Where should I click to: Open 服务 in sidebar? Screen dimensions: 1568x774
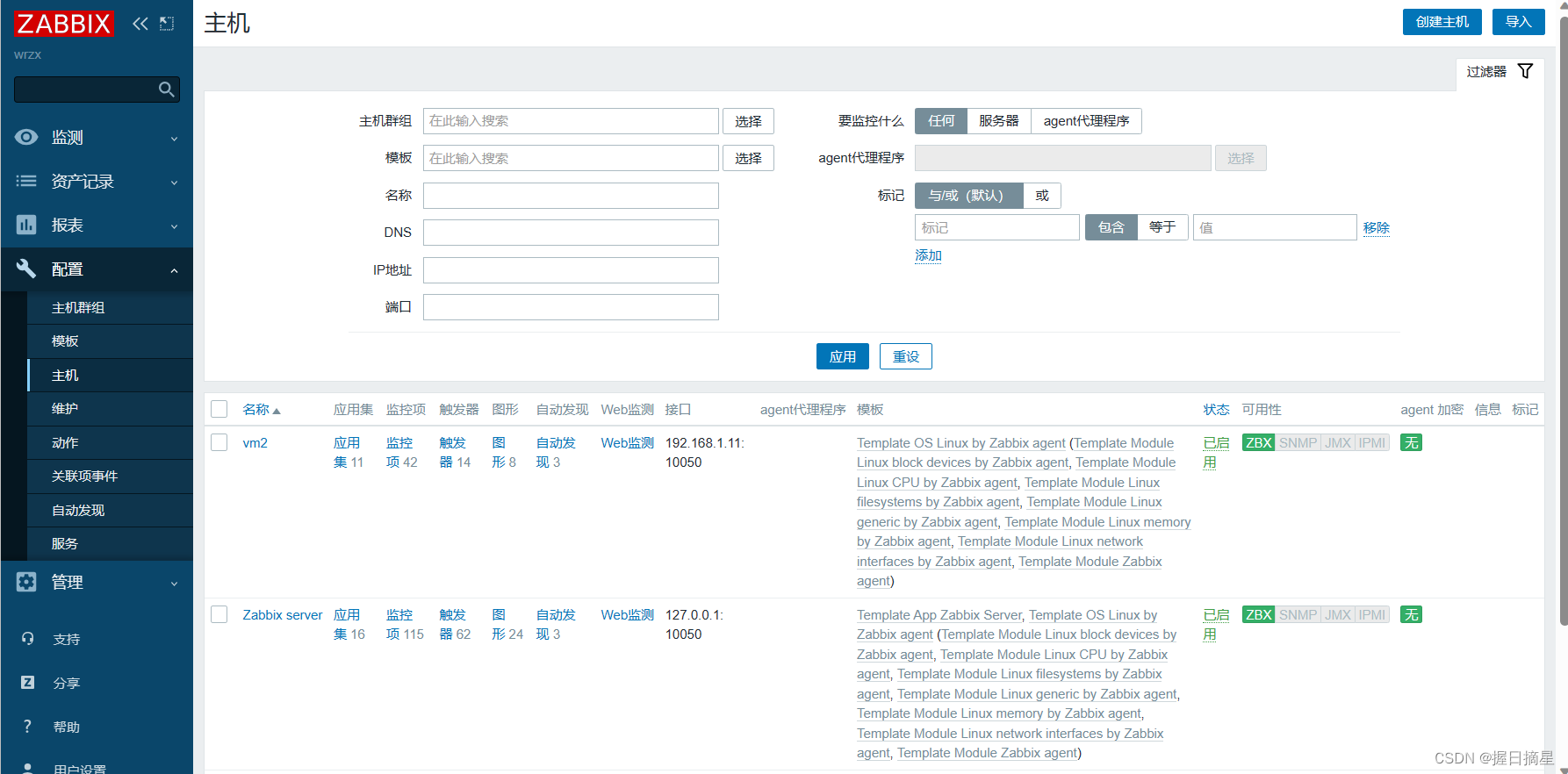(110, 544)
